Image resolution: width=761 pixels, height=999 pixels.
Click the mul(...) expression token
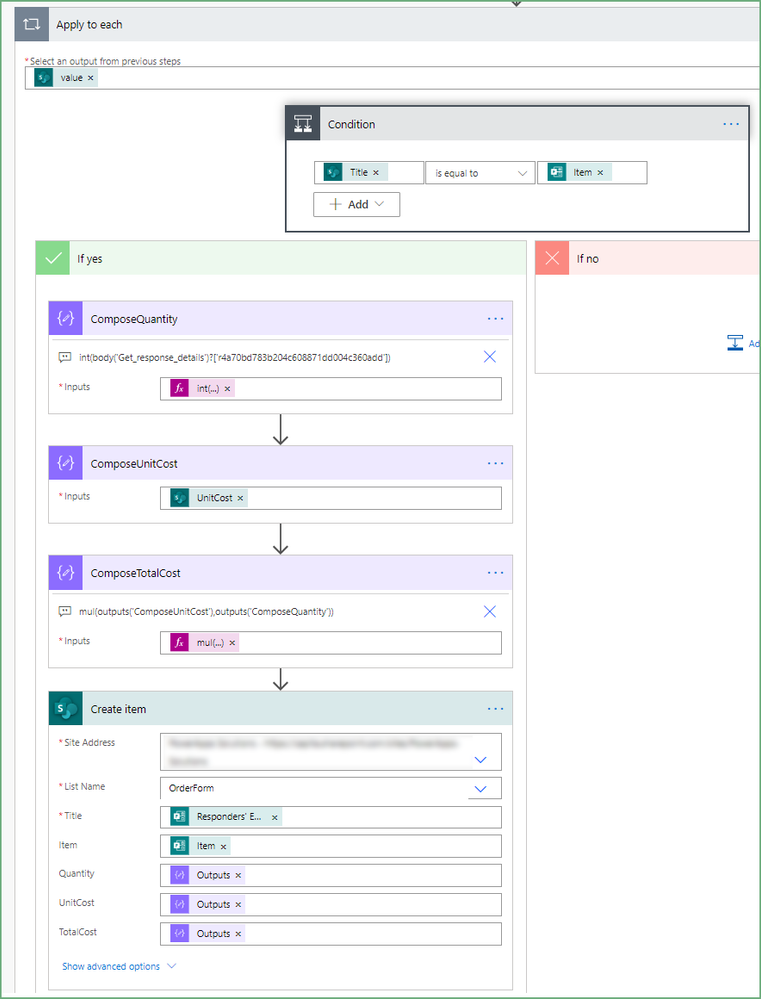point(205,643)
